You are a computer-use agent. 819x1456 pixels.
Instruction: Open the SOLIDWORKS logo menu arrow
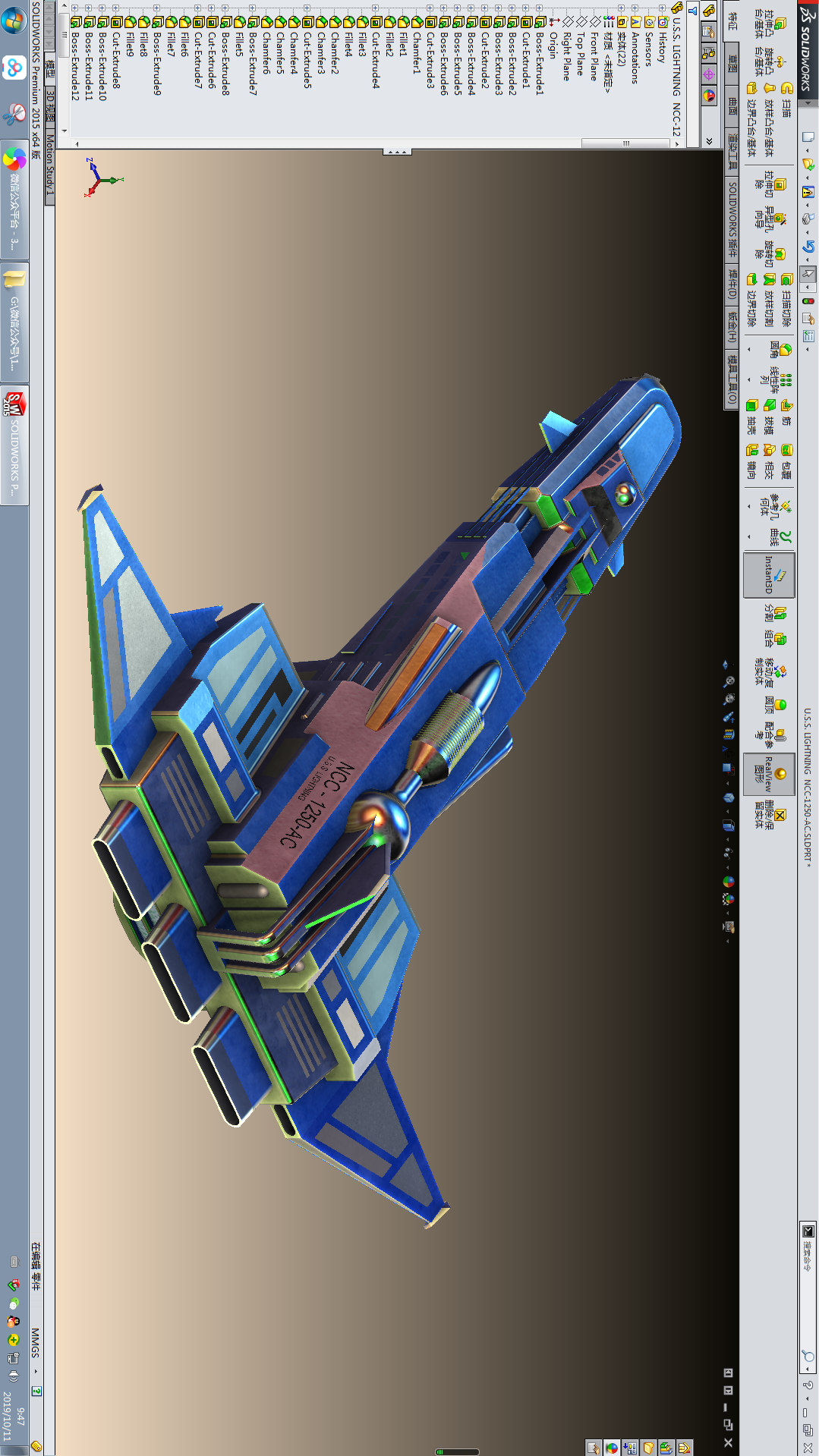(808, 102)
